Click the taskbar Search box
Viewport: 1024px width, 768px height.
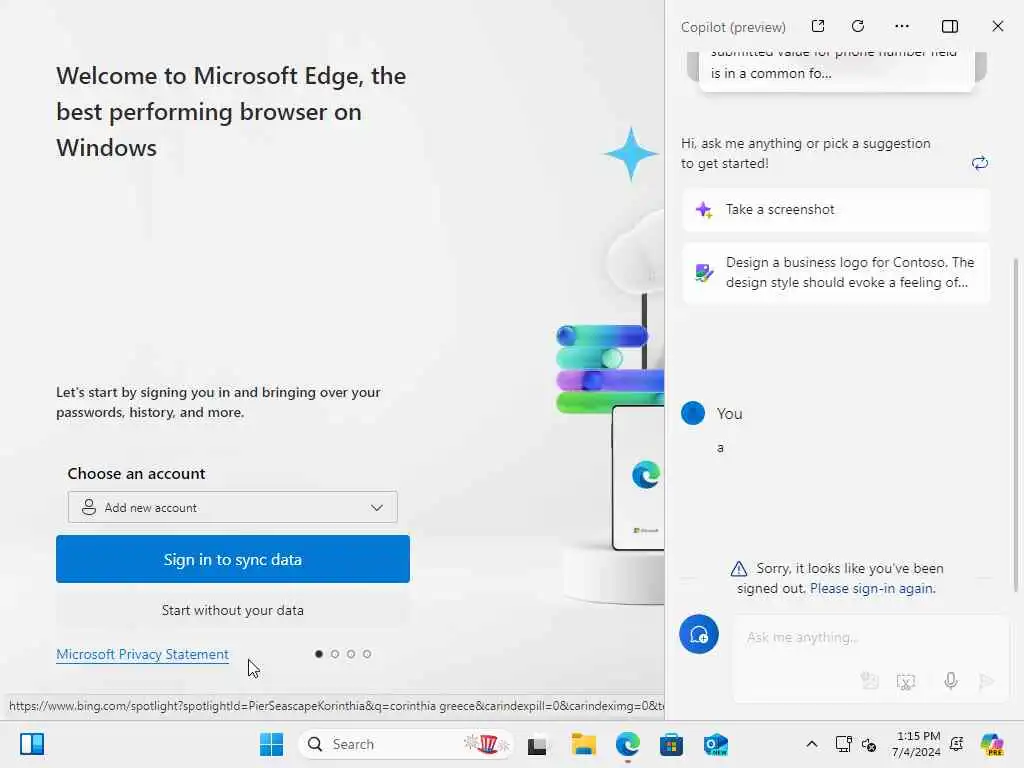click(405, 744)
